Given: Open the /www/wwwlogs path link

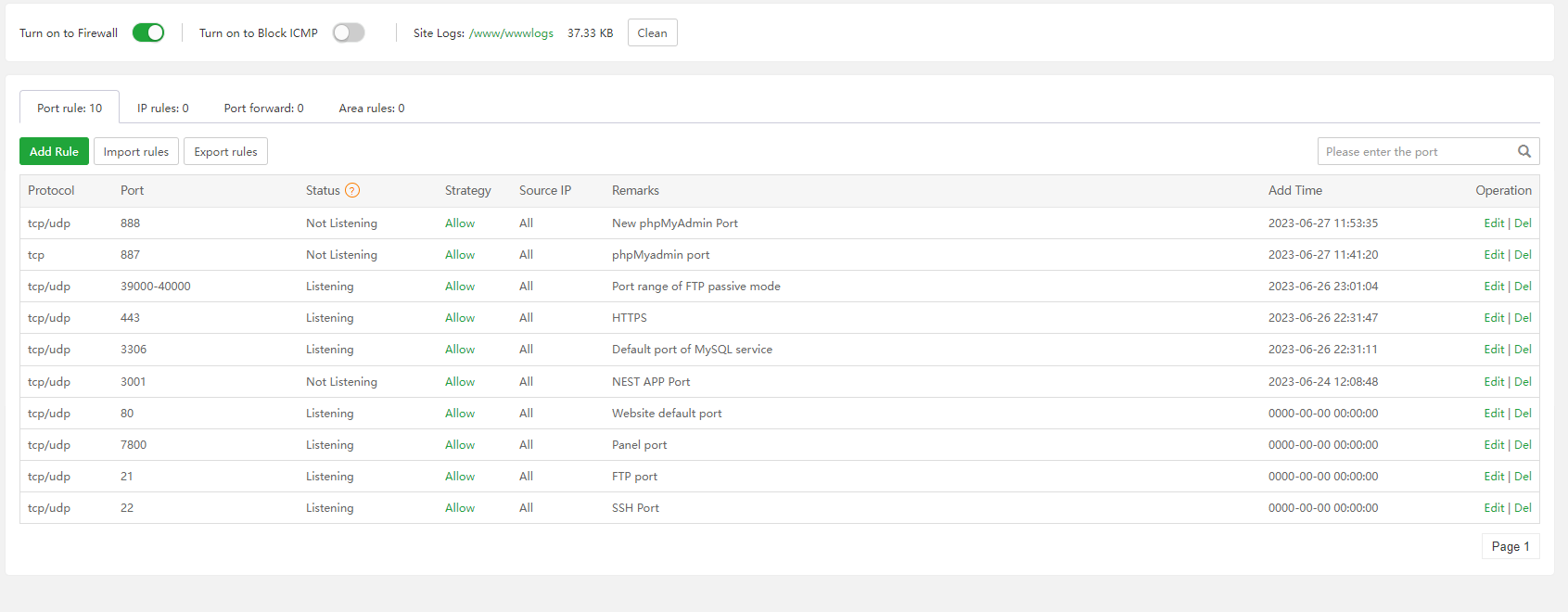Looking at the screenshot, I should coord(511,33).
